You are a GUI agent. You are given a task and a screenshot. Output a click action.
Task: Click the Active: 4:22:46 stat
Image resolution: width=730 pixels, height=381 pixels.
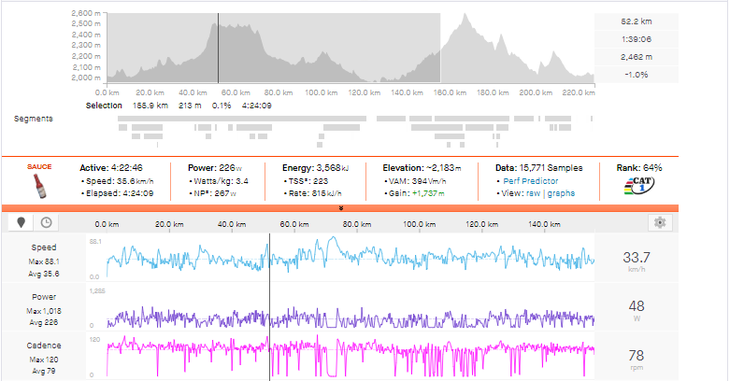pos(111,168)
